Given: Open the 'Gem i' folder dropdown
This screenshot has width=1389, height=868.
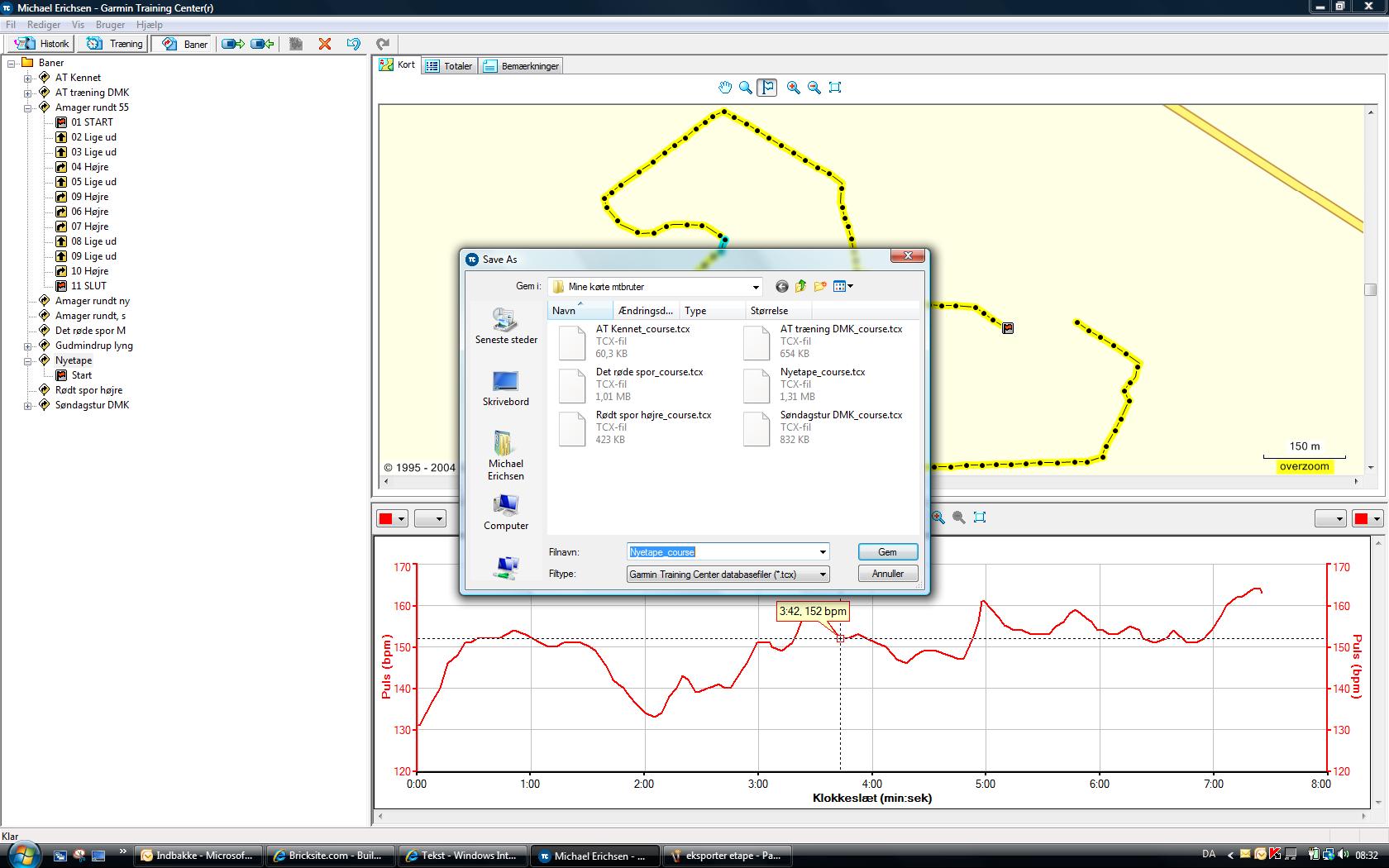Looking at the screenshot, I should pos(755,288).
